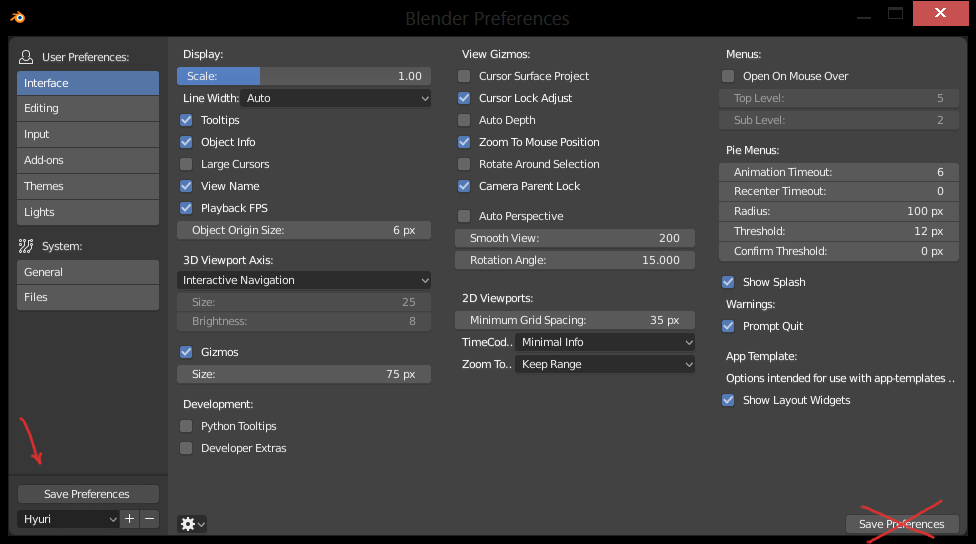Toggle Camera Parent Lock checkbox
This screenshot has height=544, width=976.
(x=464, y=186)
